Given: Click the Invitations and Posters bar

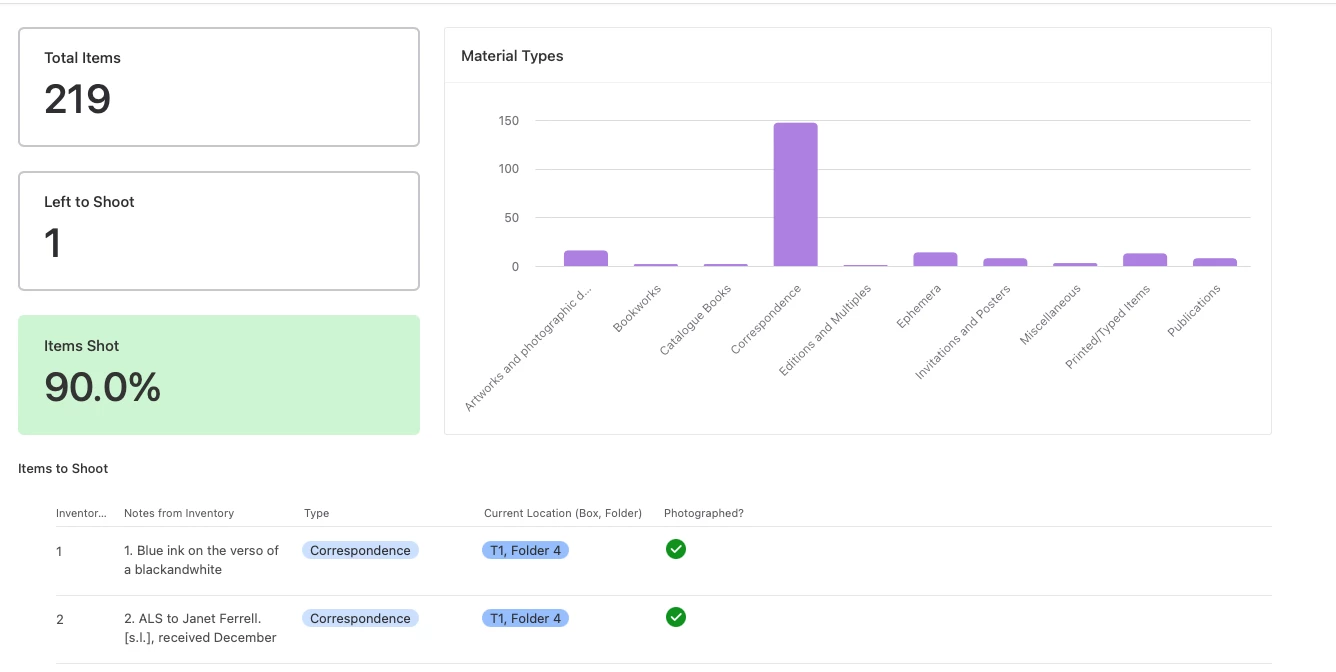Looking at the screenshot, I should 1005,262.
